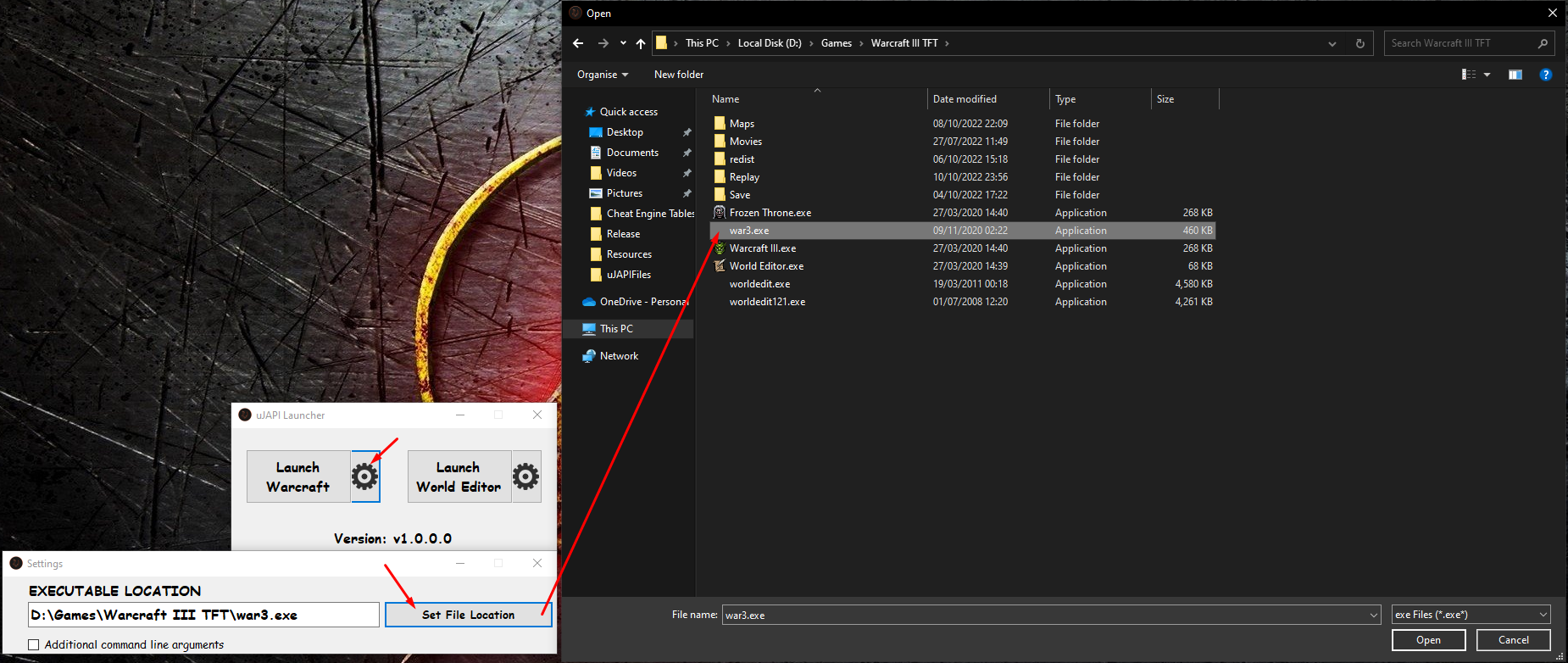Screen dimensions: 1568x663
Task: Open Desktop in navigation pane
Action: [x=625, y=132]
